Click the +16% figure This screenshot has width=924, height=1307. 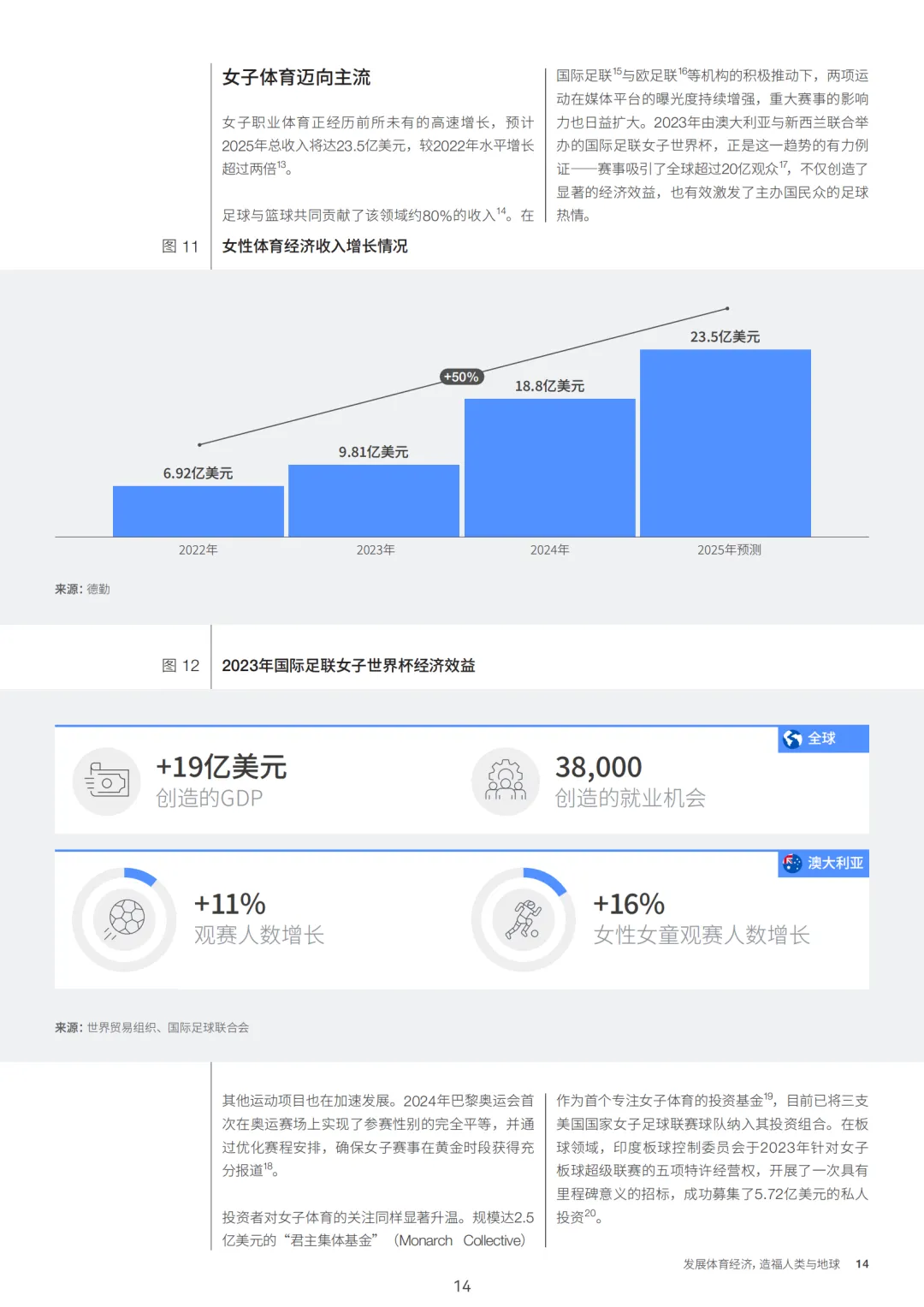pyautogui.click(x=629, y=904)
